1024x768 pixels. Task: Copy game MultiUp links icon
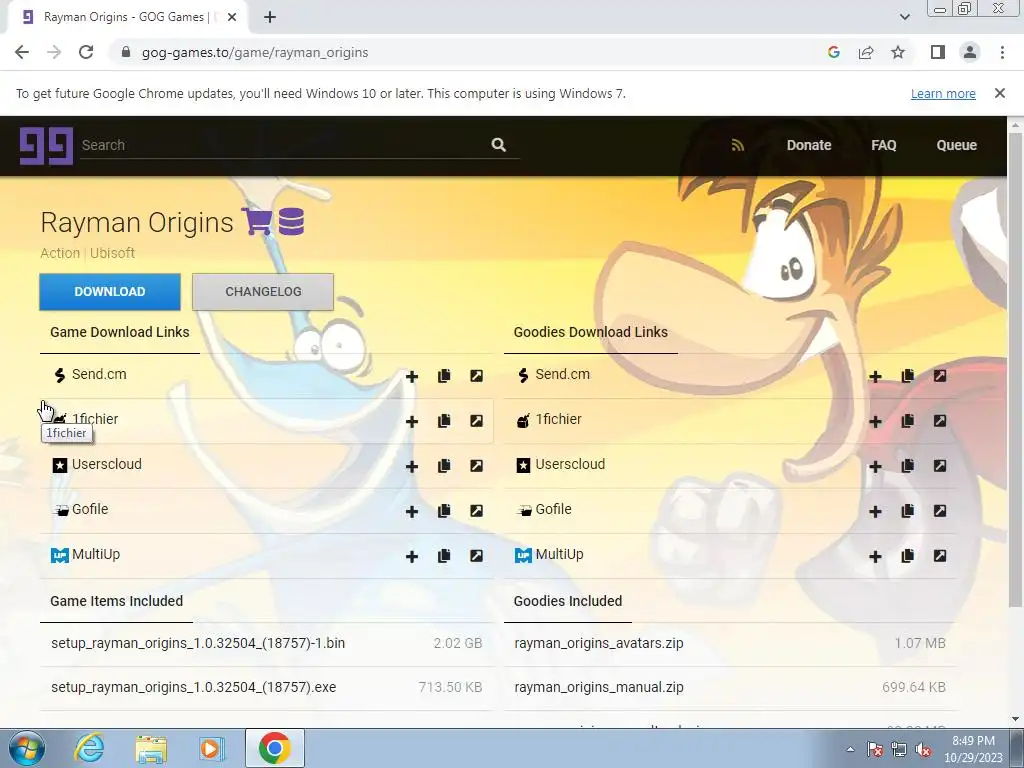click(x=444, y=556)
